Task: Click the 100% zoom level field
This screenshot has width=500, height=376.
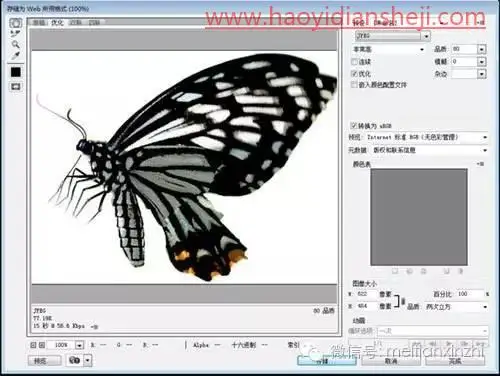Action: (61, 345)
